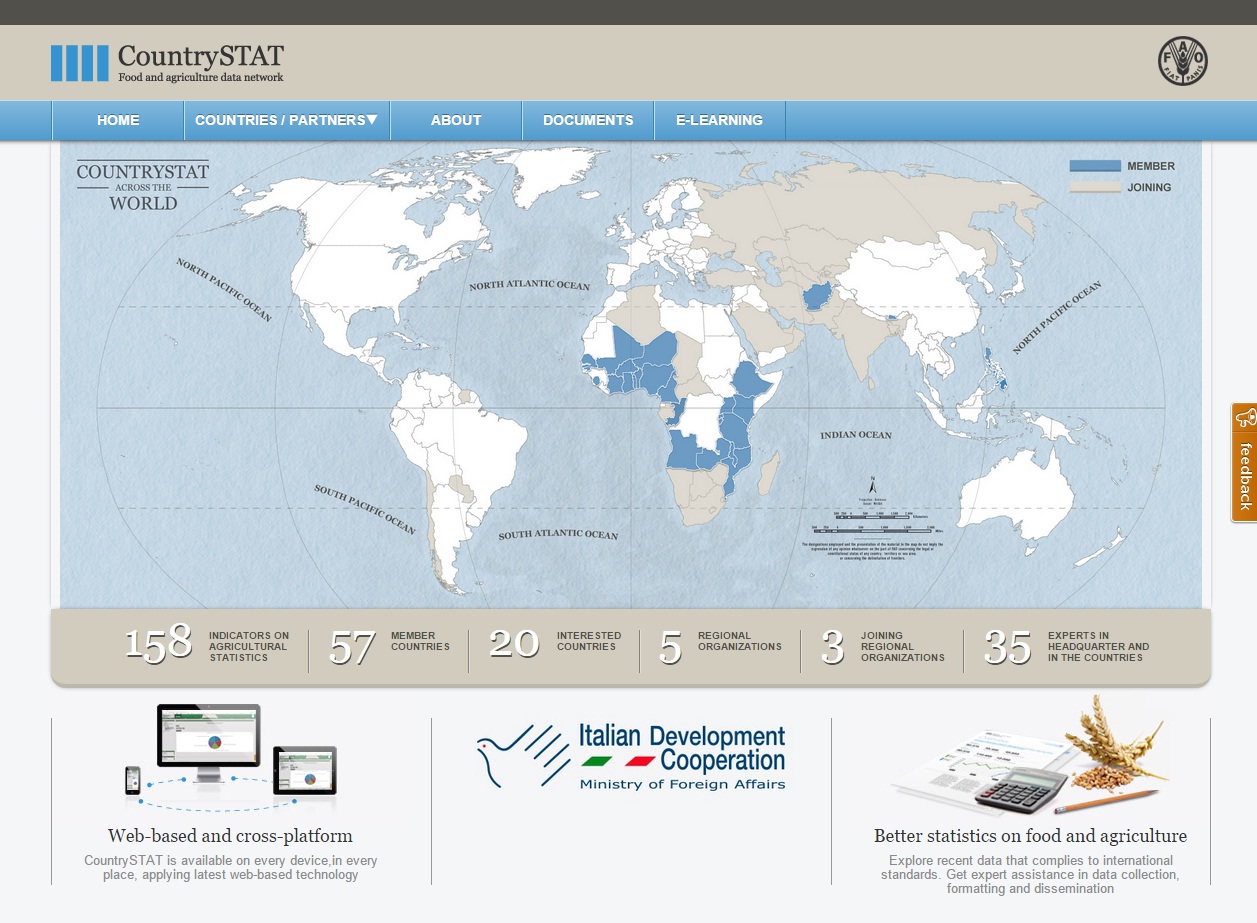The width and height of the screenshot is (1257, 923).
Task: Switch to the ABOUT tab
Action: pyautogui.click(x=455, y=119)
